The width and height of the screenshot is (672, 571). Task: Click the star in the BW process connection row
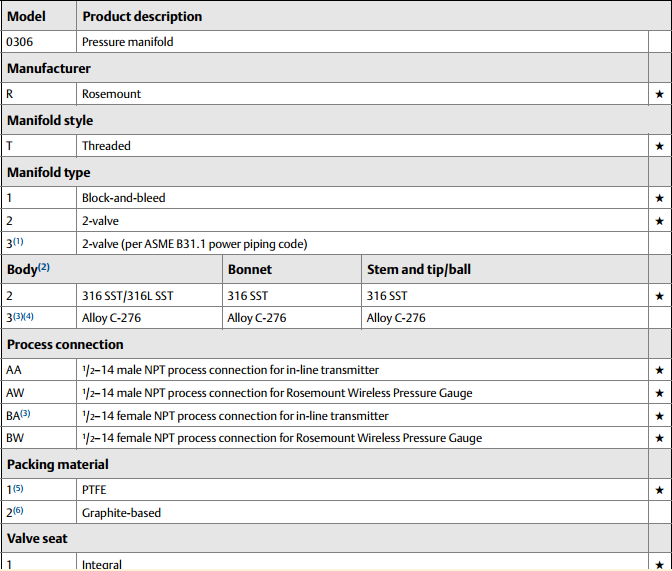[659, 438]
